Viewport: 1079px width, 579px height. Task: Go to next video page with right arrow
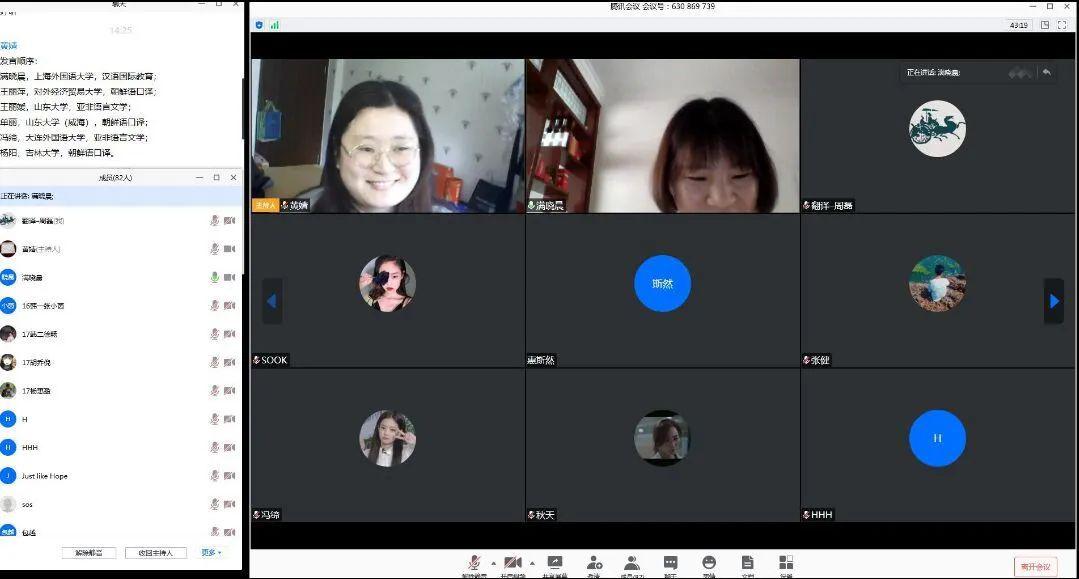pyautogui.click(x=1053, y=300)
